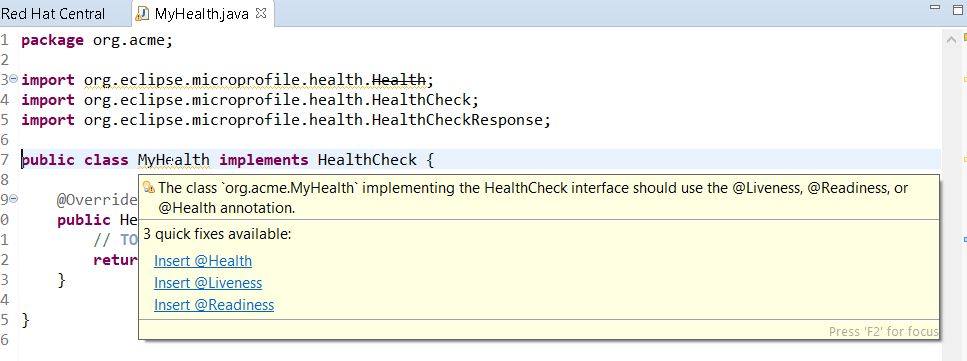
Task: Click the Insert @Health quick fix
Action: (203, 261)
